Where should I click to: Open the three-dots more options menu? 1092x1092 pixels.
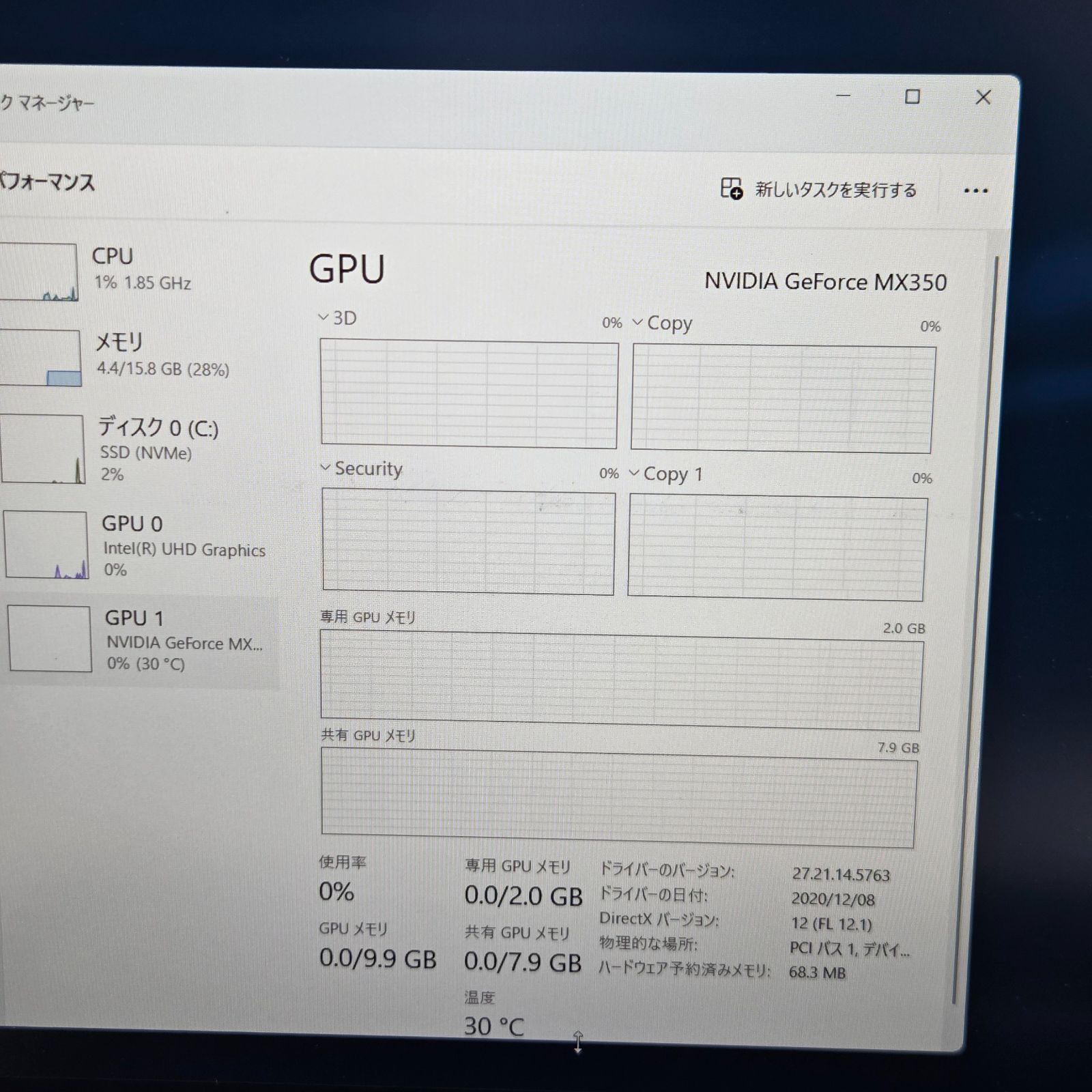tap(976, 191)
